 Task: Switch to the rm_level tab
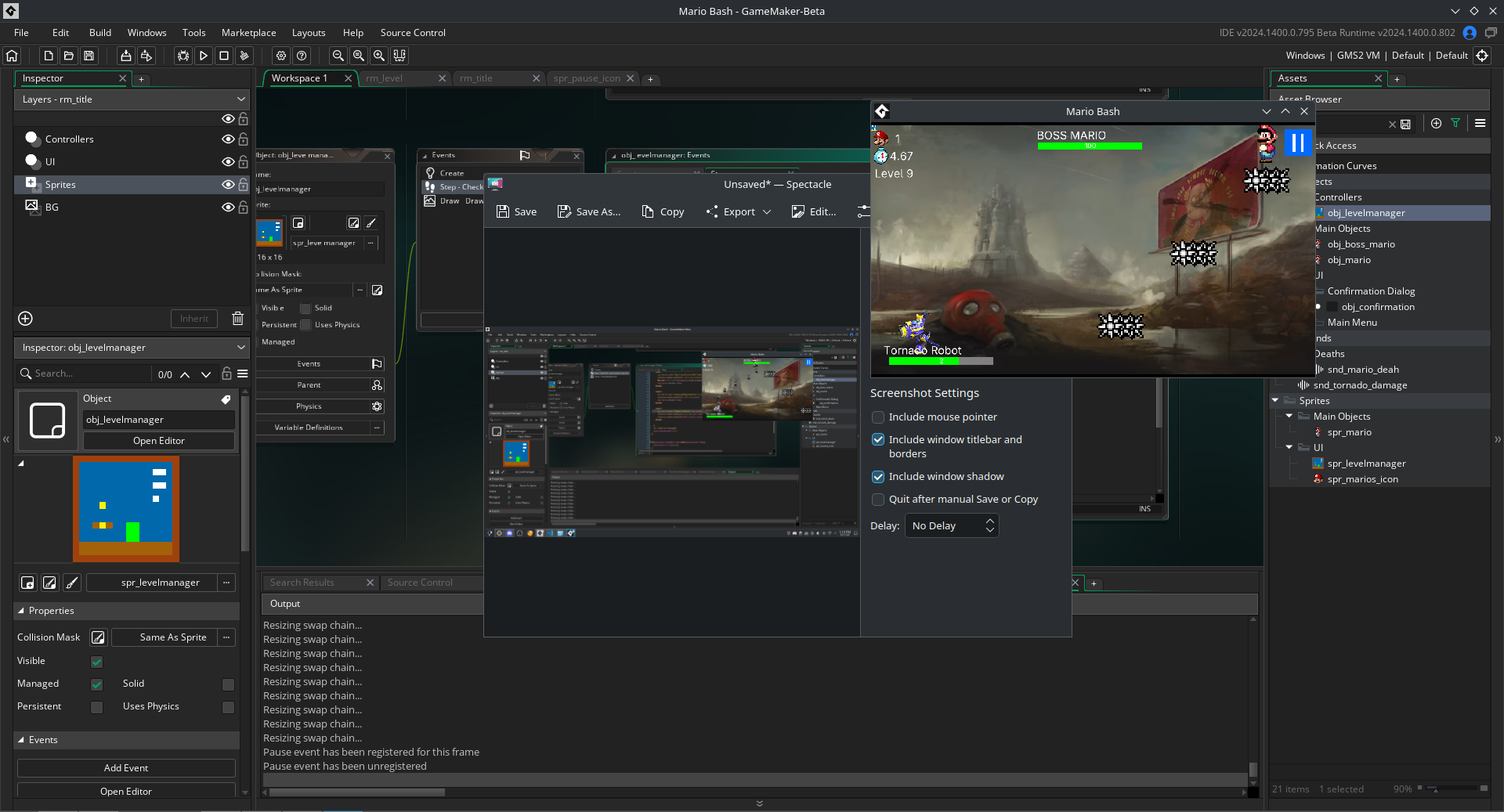[384, 78]
